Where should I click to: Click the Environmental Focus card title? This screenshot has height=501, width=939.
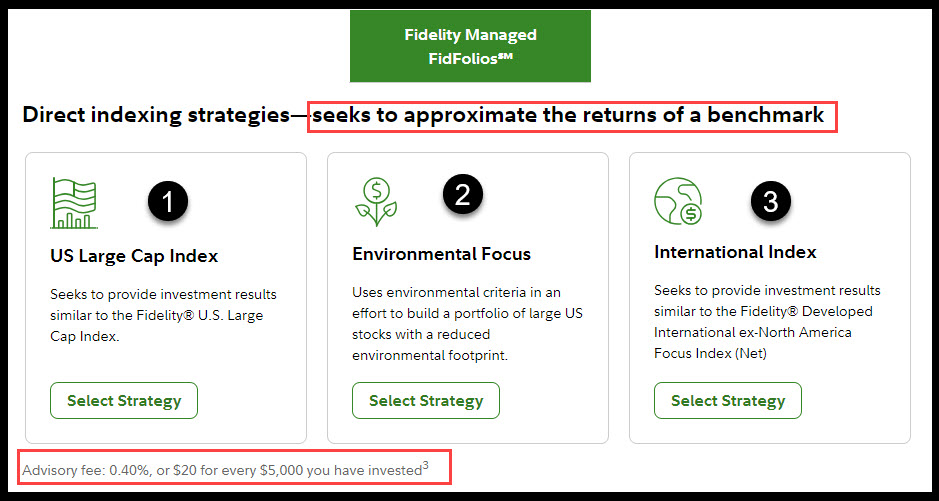pyautogui.click(x=441, y=254)
